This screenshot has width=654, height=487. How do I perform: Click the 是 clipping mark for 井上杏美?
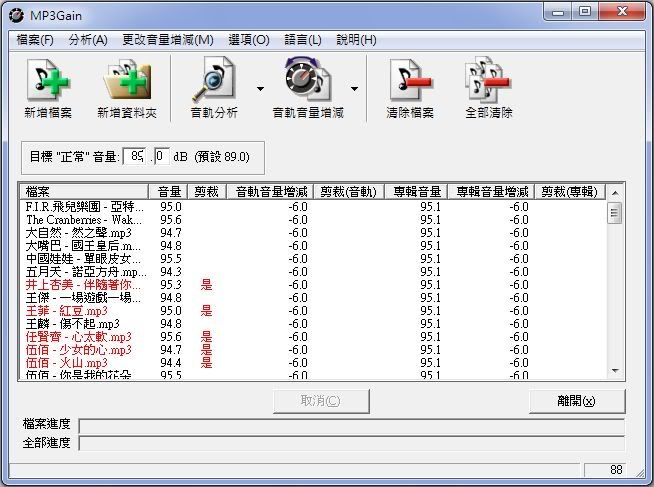pos(206,285)
